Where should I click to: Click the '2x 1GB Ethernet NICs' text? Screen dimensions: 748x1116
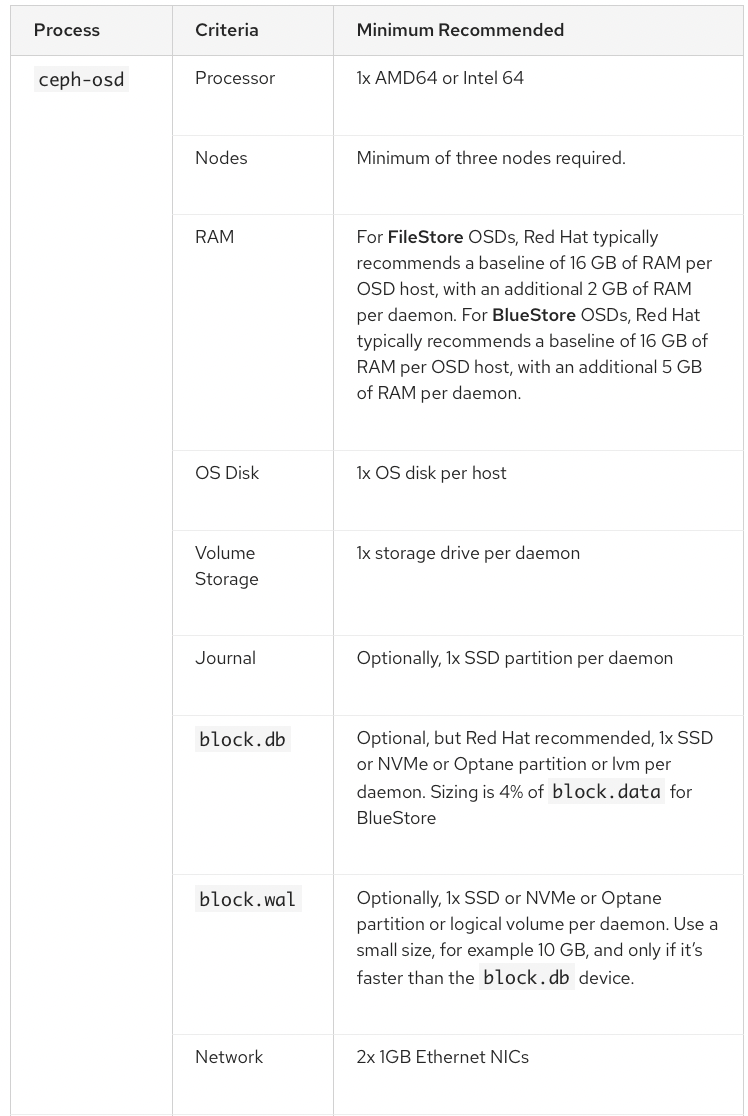pos(443,1057)
